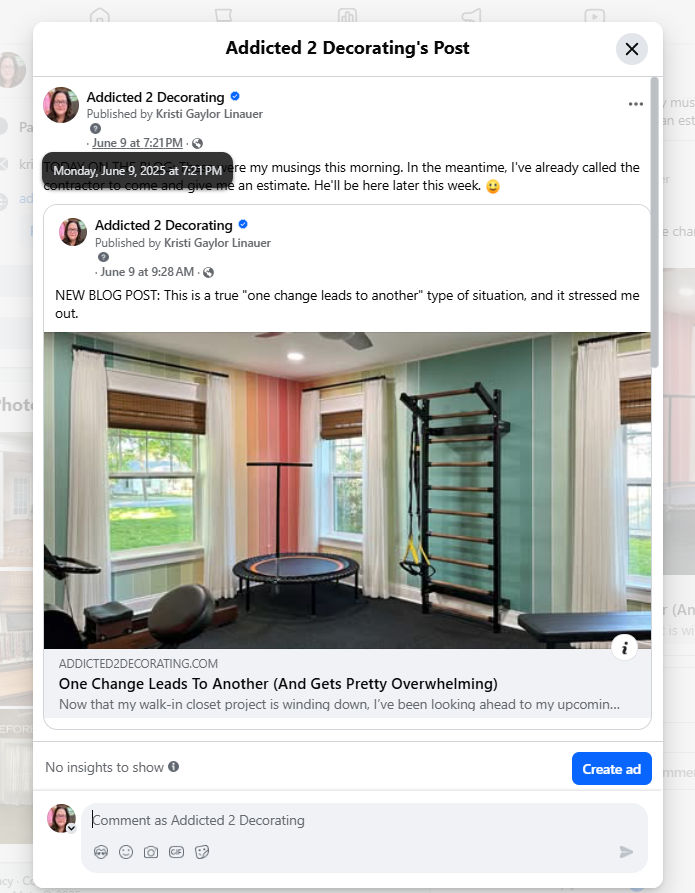Image resolution: width=695 pixels, height=893 pixels.
Task: Open the Kristi Gaylor Linauer profile link
Action: point(209,114)
